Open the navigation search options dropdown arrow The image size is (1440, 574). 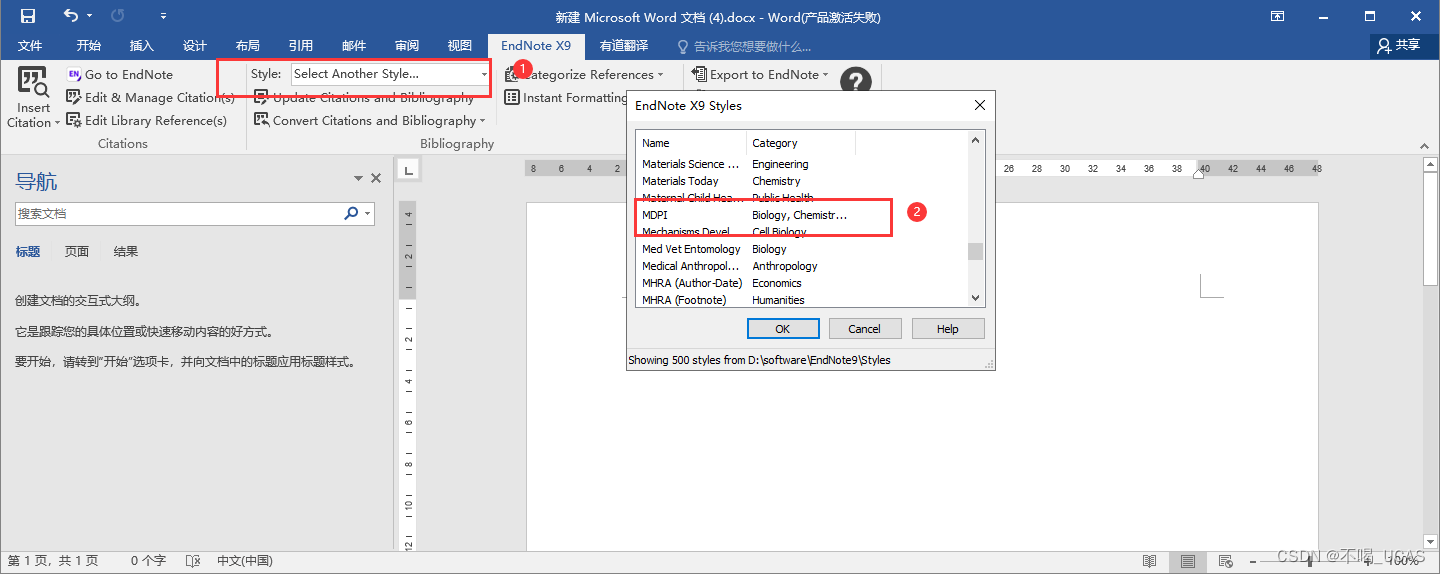coord(368,213)
